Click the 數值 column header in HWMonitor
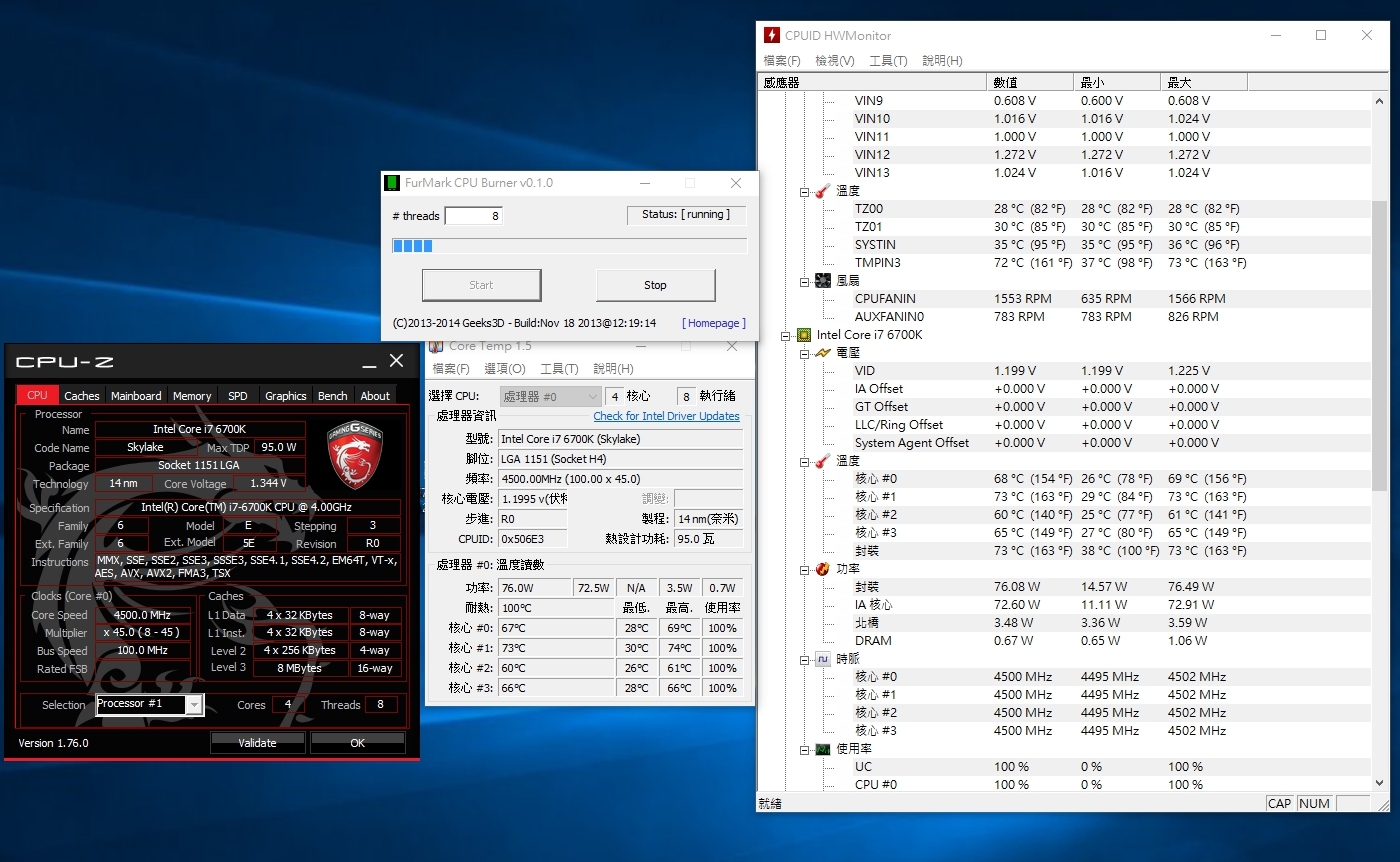The image size is (1400, 862). (1031, 82)
